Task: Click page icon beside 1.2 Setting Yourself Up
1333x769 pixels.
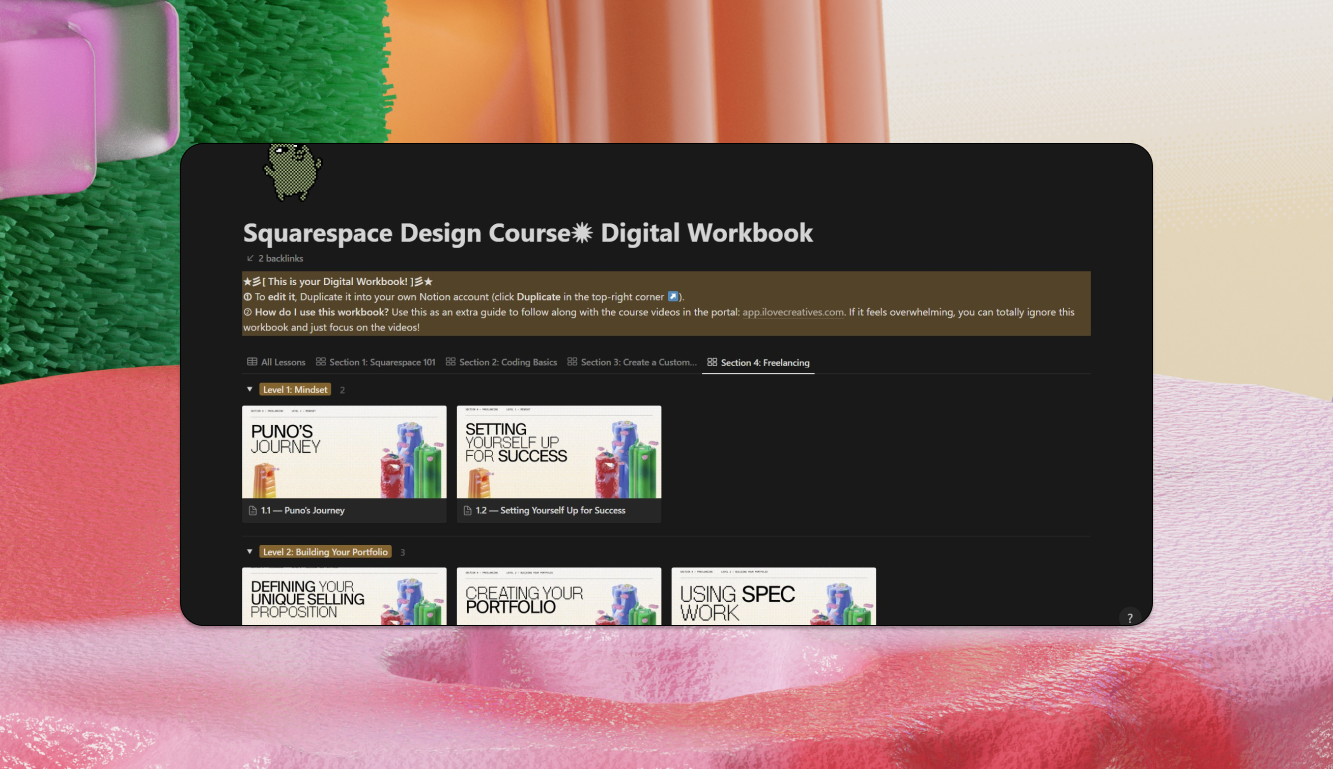Action: (468, 510)
